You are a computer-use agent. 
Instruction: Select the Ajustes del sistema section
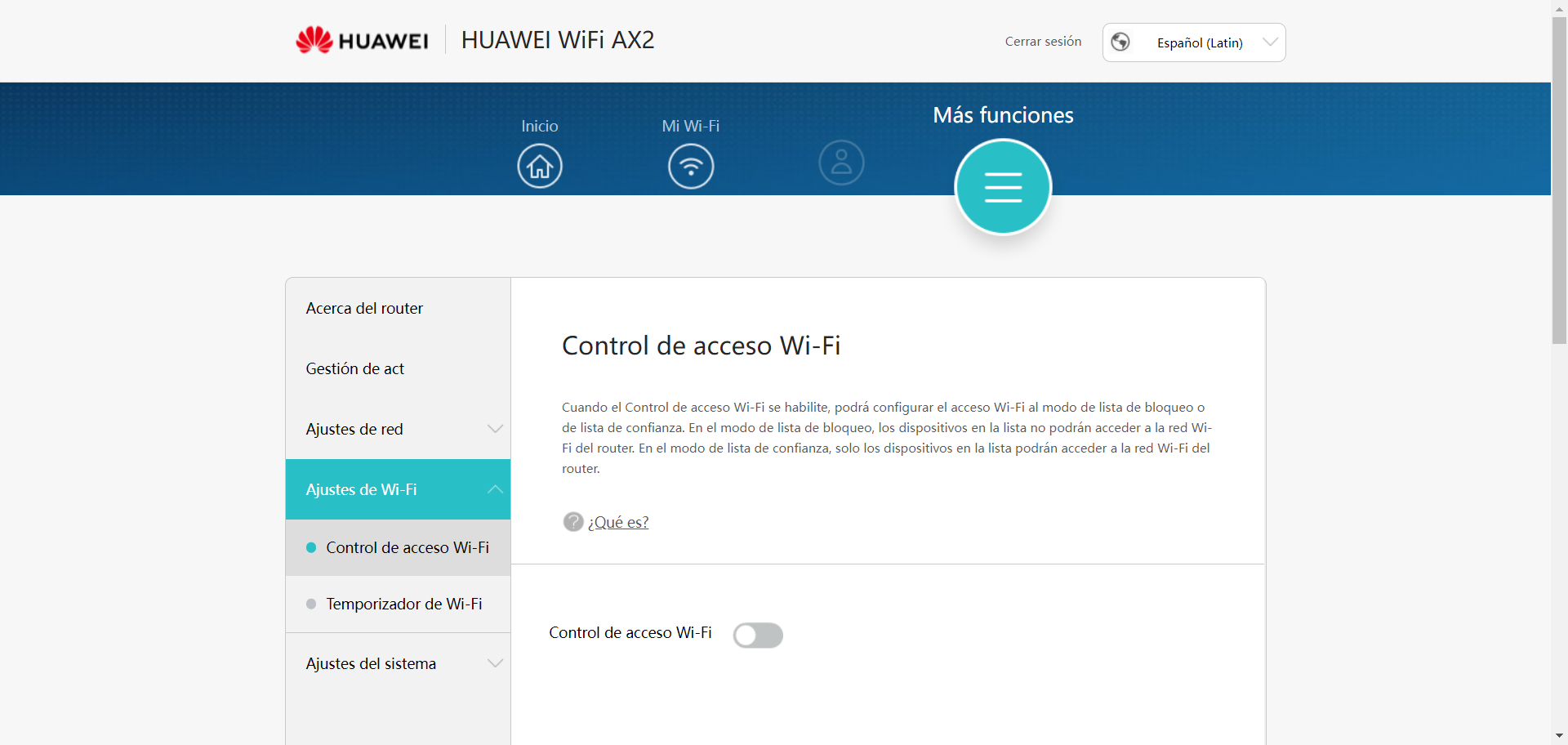pos(398,663)
